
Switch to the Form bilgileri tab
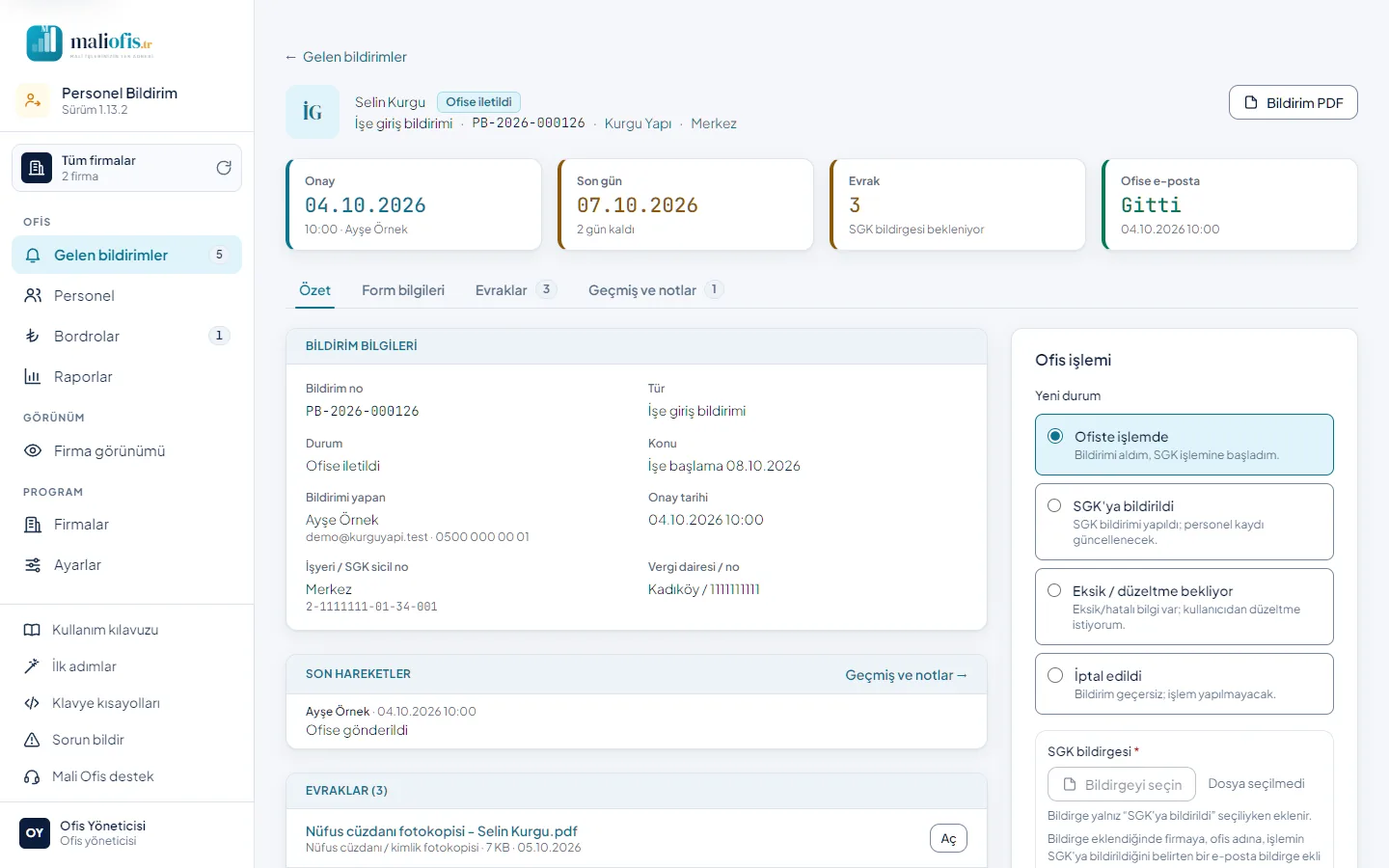(x=403, y=290)
